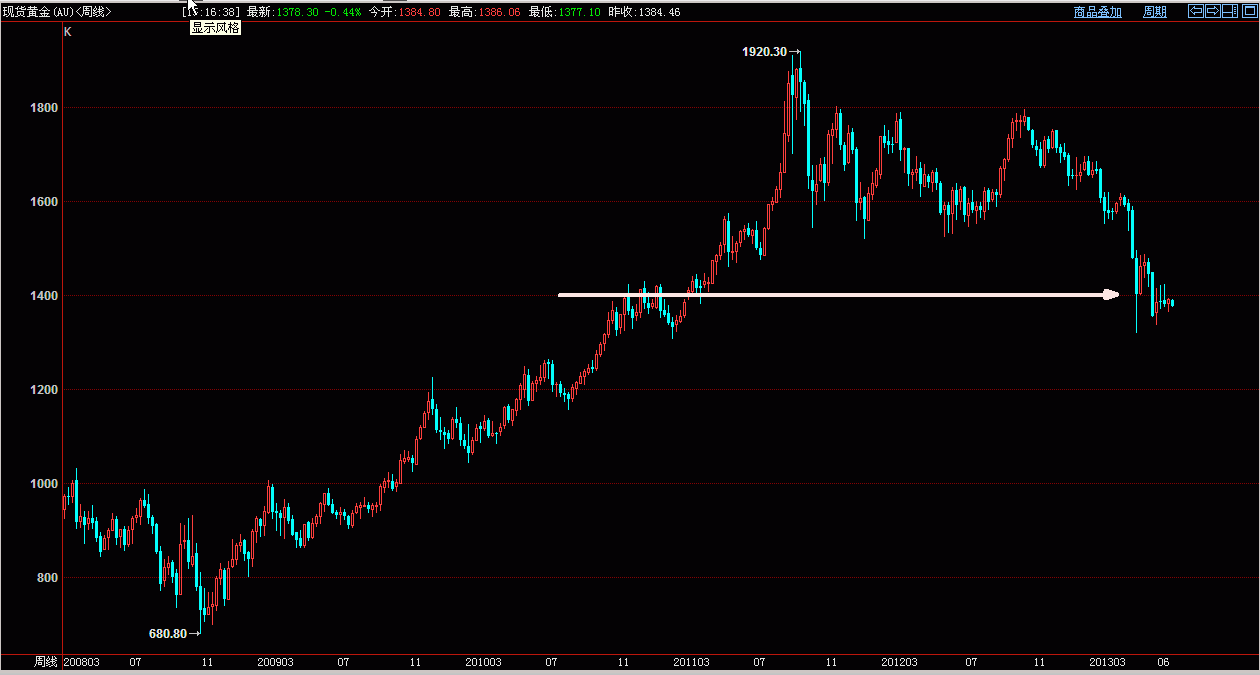Click the 201303 date axis label

point(1106,662)
